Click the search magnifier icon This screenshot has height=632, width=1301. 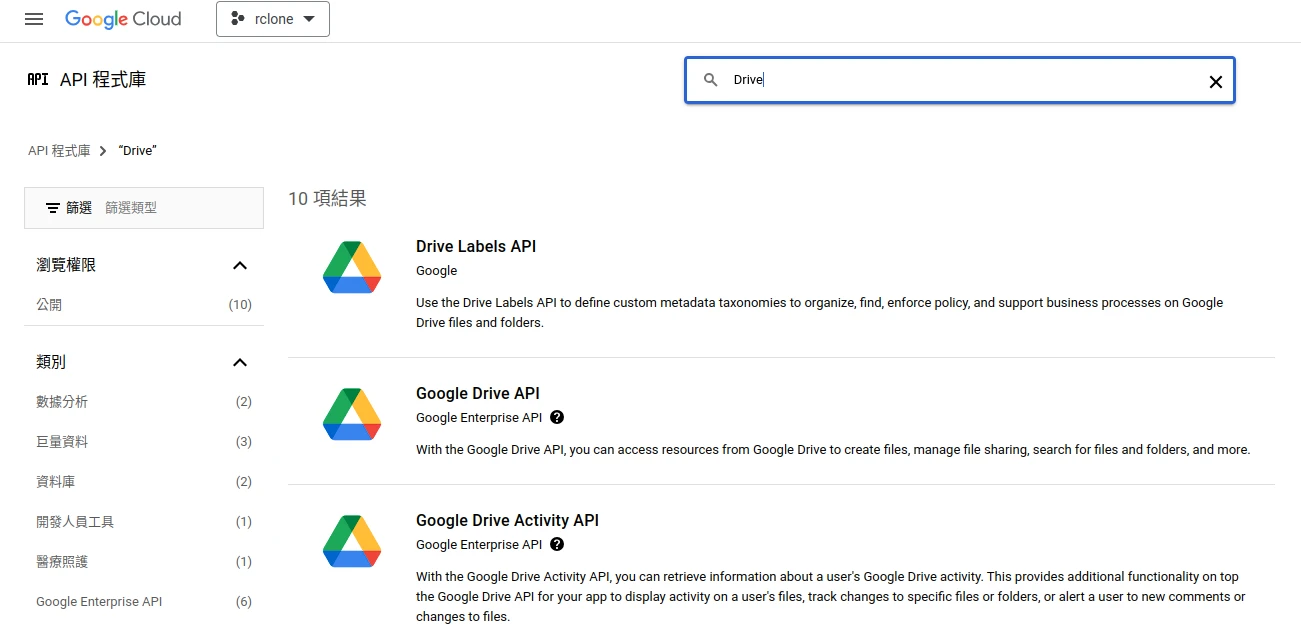711,80
